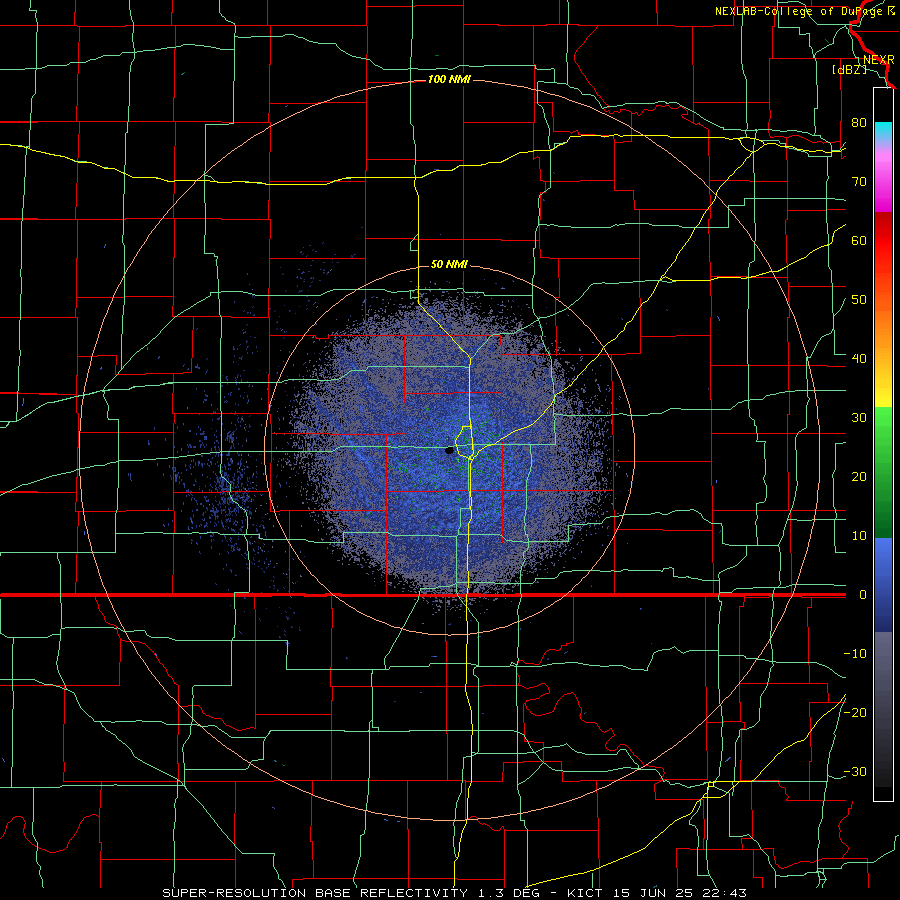Click the 60 dBZ scale value

pyautogui.click(x=859, y=241)
